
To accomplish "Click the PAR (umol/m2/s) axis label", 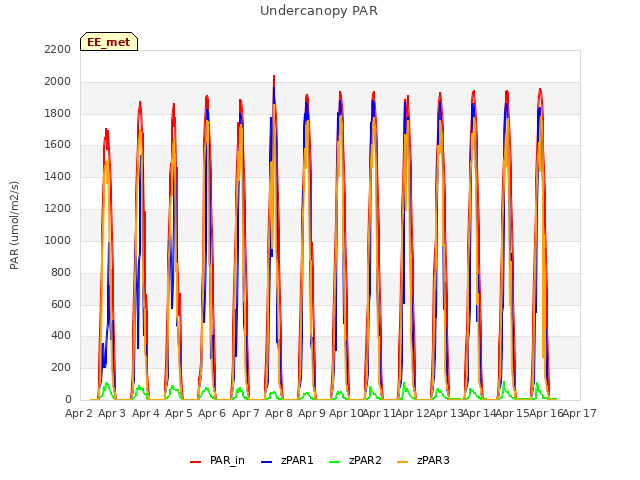I will 14,225.
